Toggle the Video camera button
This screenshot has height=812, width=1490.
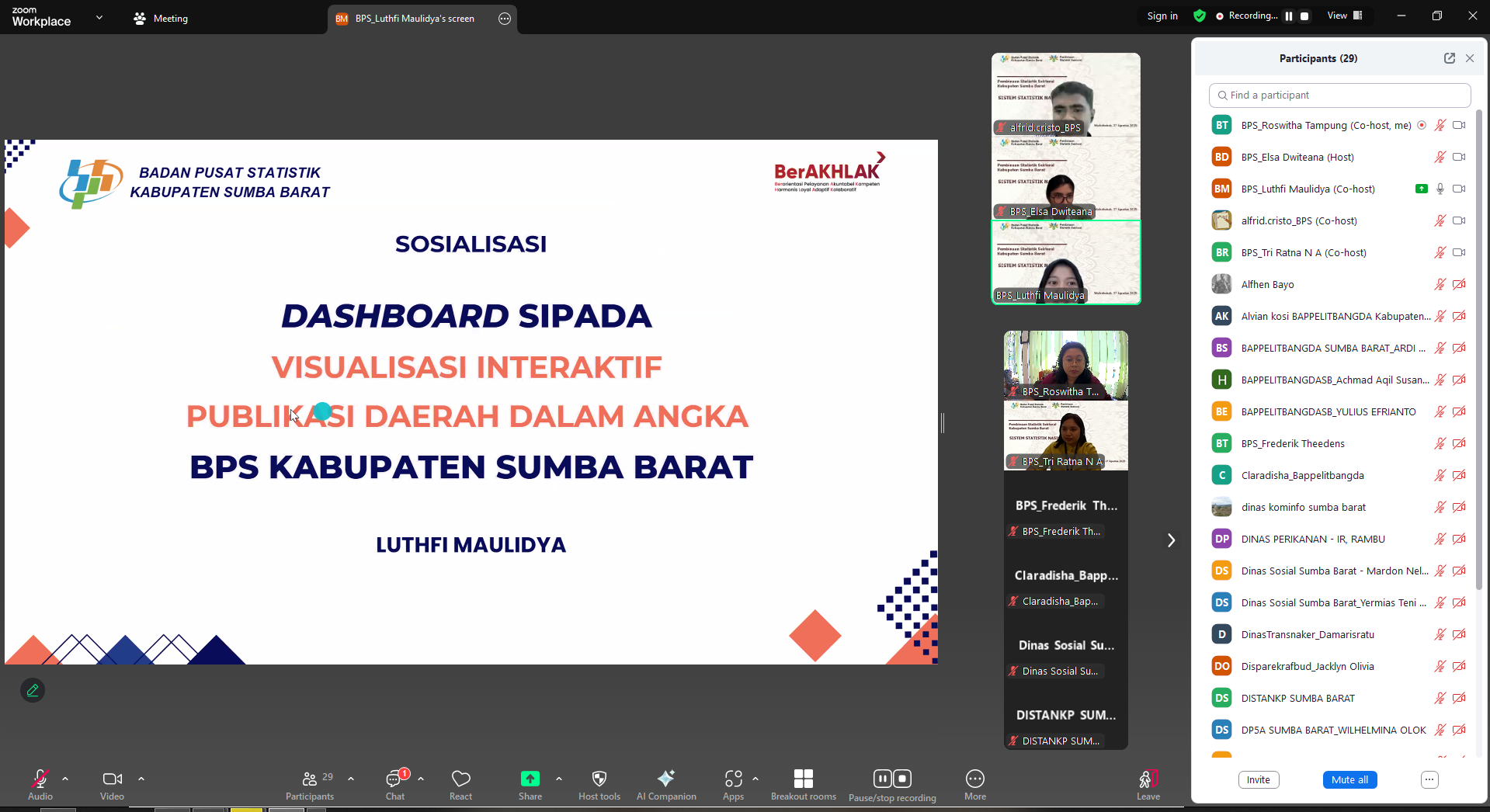pos(112,783)
